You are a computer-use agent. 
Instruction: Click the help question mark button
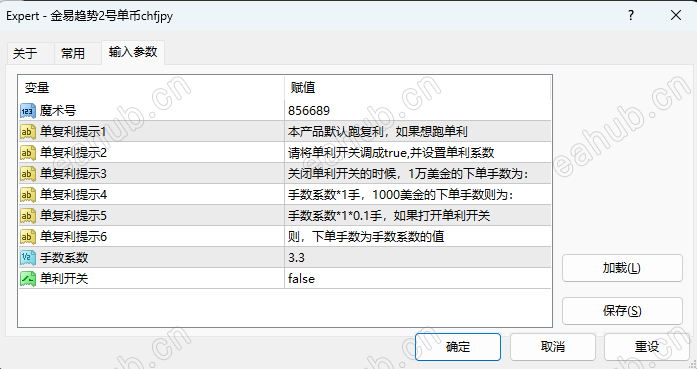click(631, 16)
